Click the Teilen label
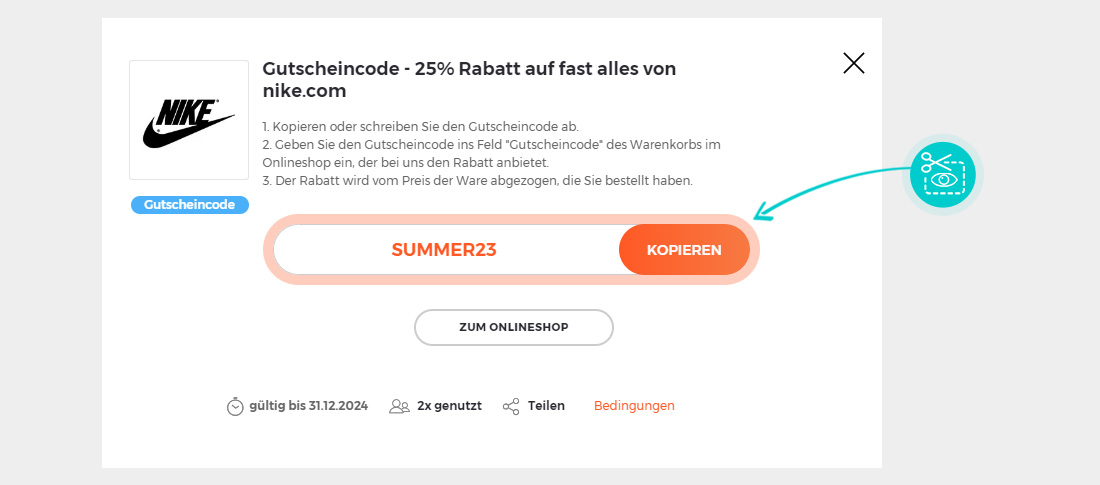The height and width of the screenshot is (485, 1100). 546,406
